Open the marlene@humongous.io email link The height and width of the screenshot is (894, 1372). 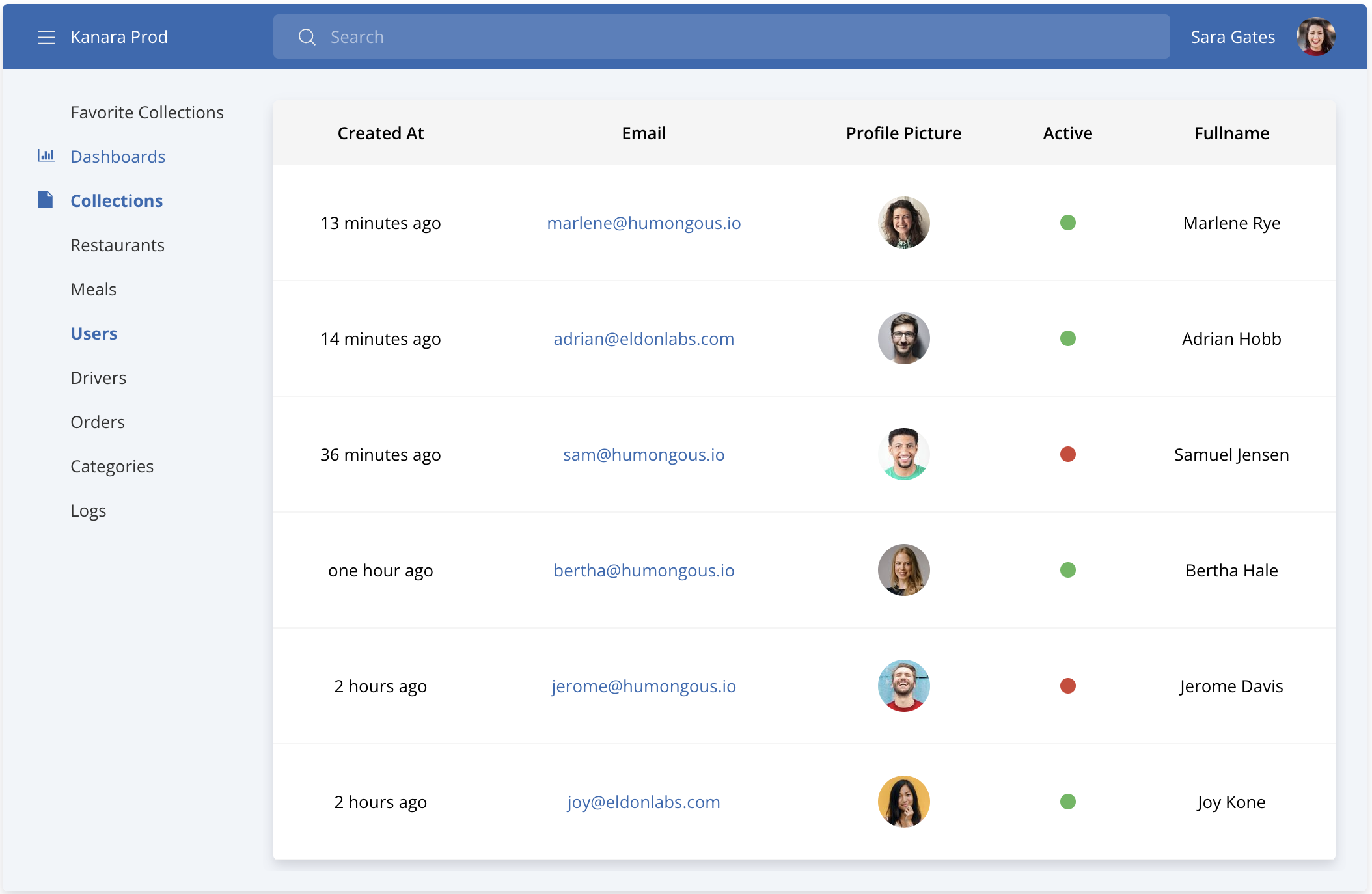(x=643, y=223)
